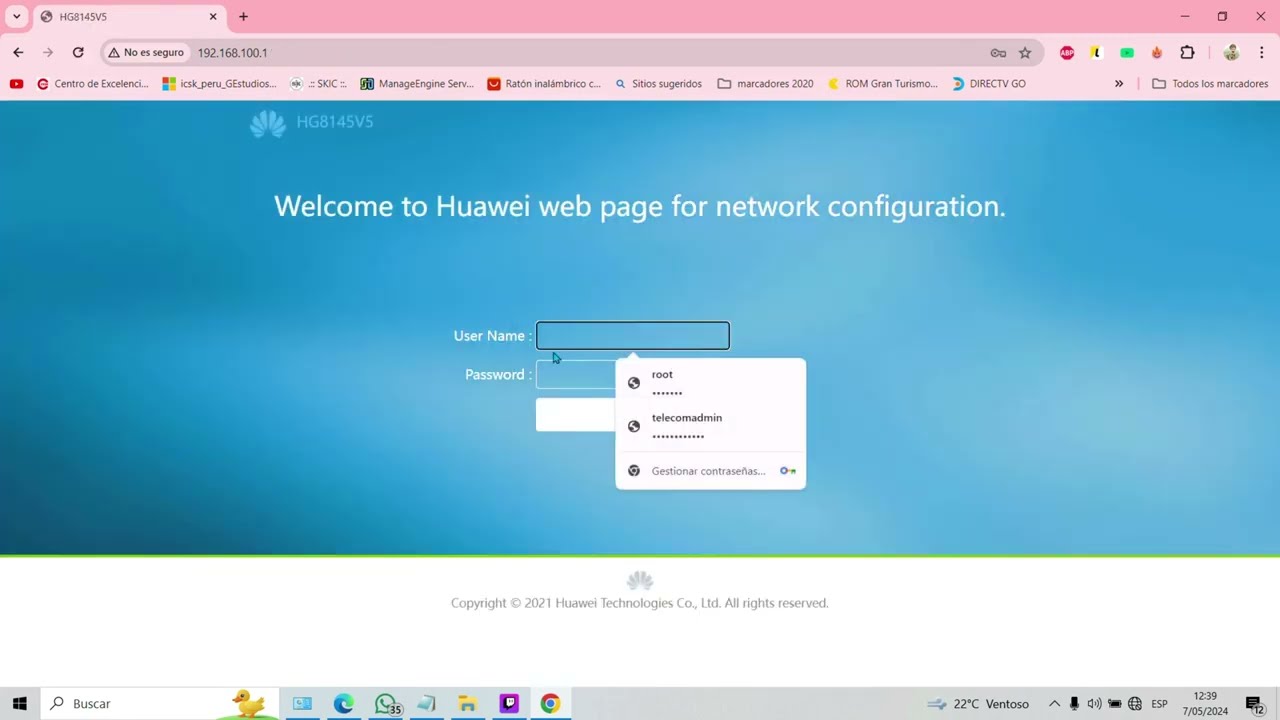Open the 'Centro de Excelenci...' bookmark
The width and height of the screenshot is (1280, 720).
[x=93, y=84]
